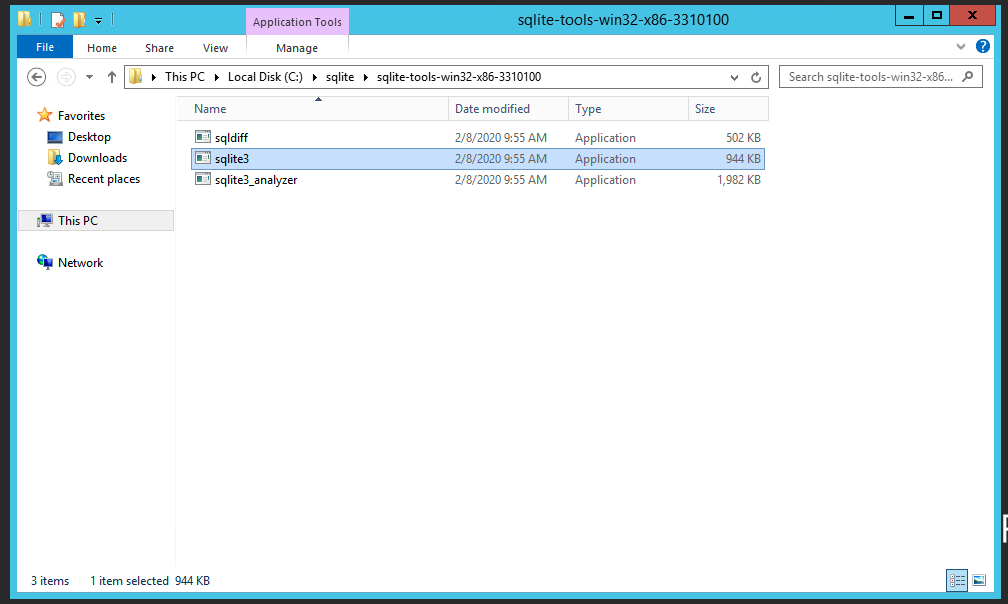The width and height of the screenshot is (1008, 604).
Task: Click the Application Tools contextual tab
Action: pos(297,22)
